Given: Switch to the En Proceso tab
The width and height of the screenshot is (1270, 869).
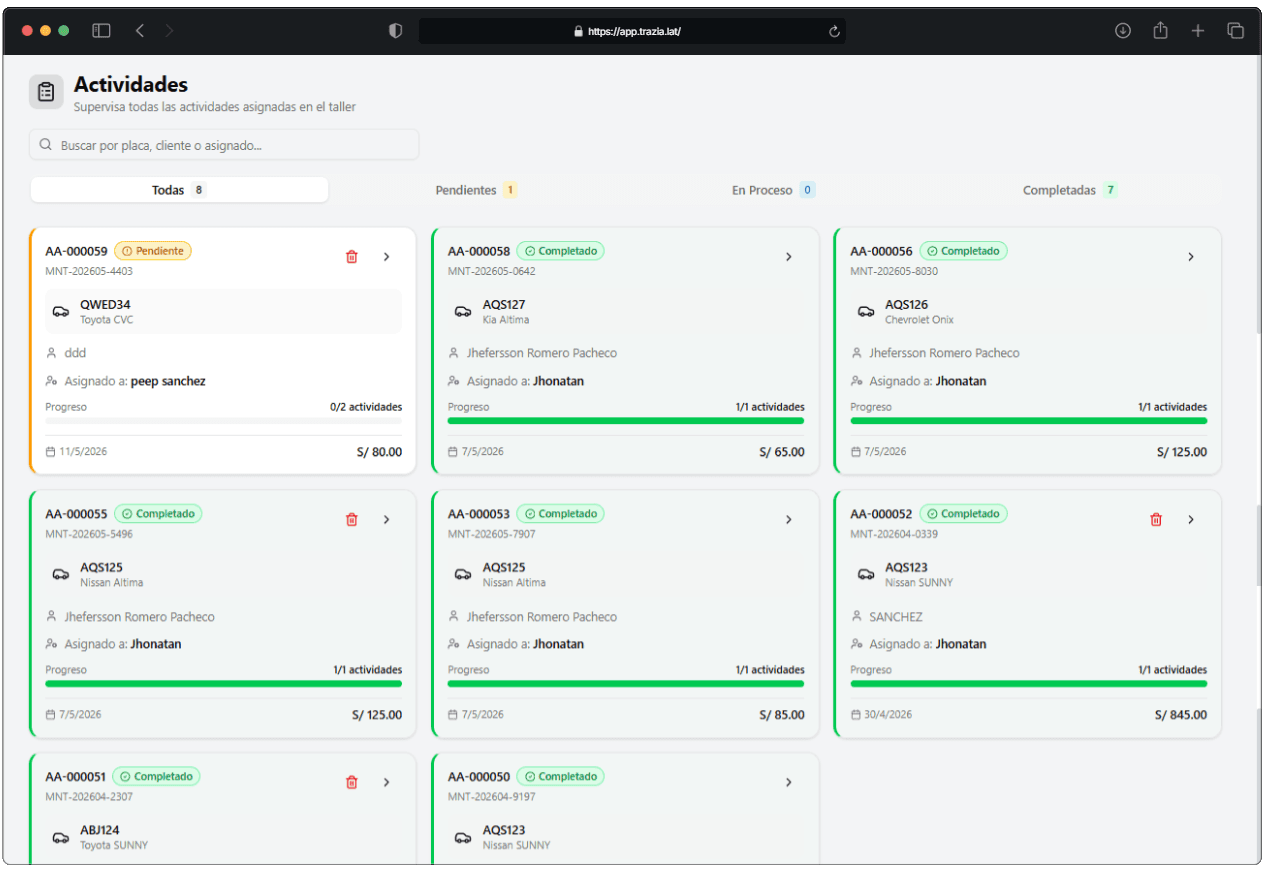Looking at the screenshot, I should (773, 190).
